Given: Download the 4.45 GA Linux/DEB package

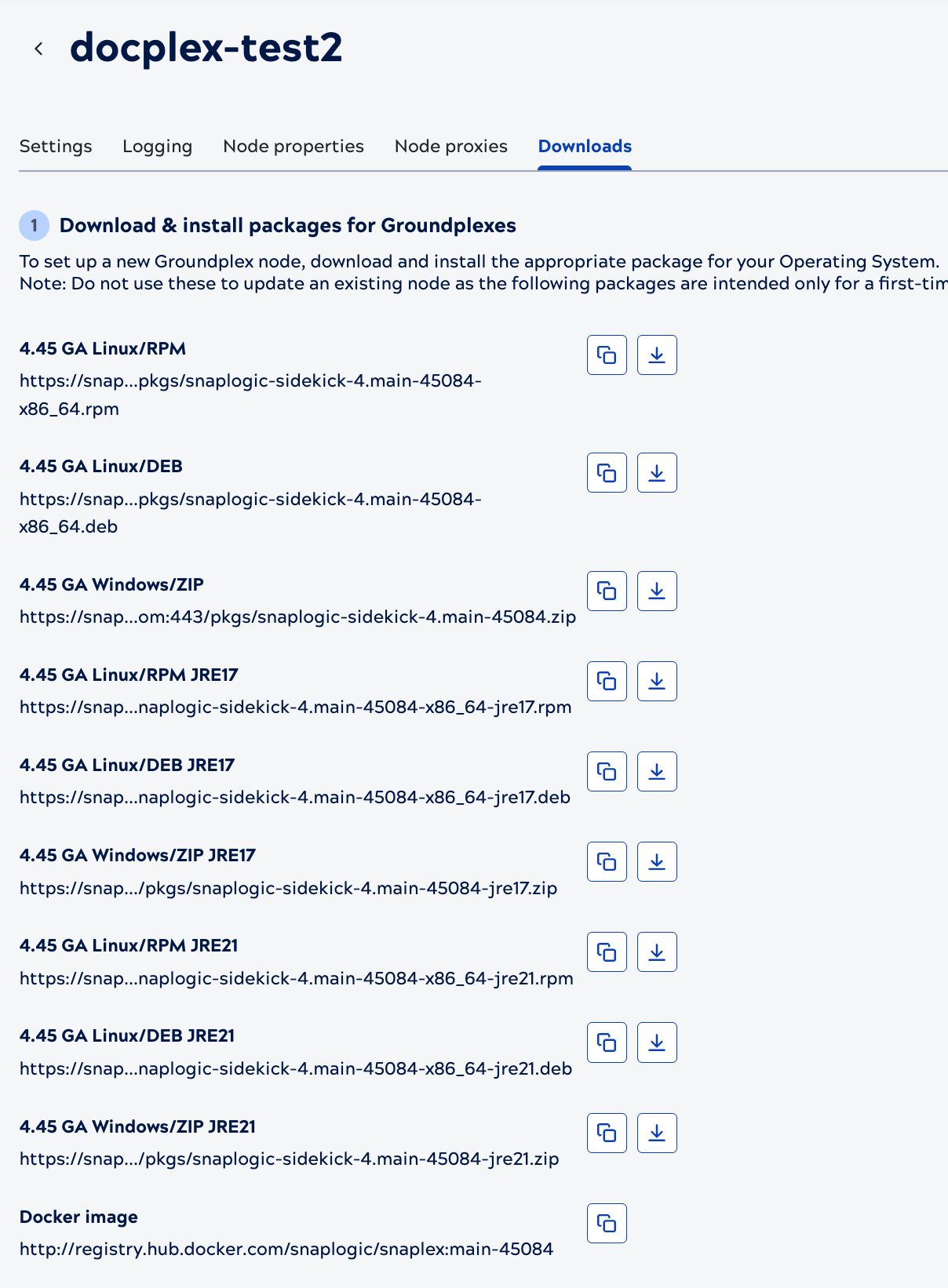Looking at the screenshot, I should [x=657, y=473].
